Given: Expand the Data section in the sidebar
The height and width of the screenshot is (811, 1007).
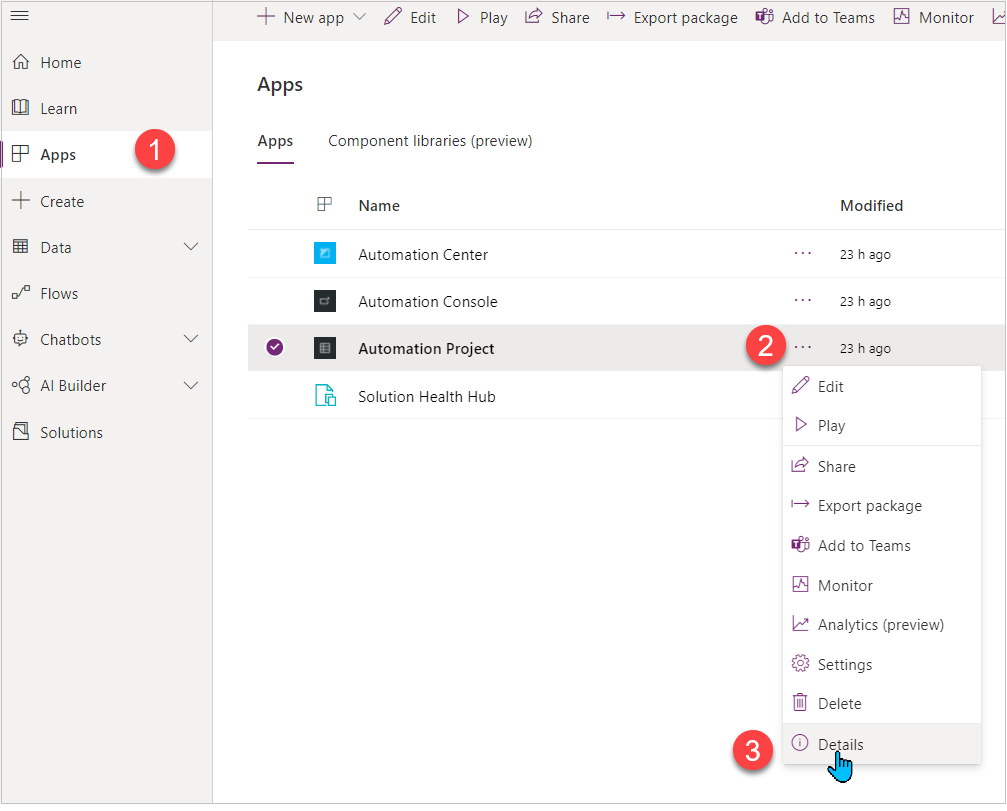Looking at the screenshot, I should pyautogui.click(x=190, y=247).
